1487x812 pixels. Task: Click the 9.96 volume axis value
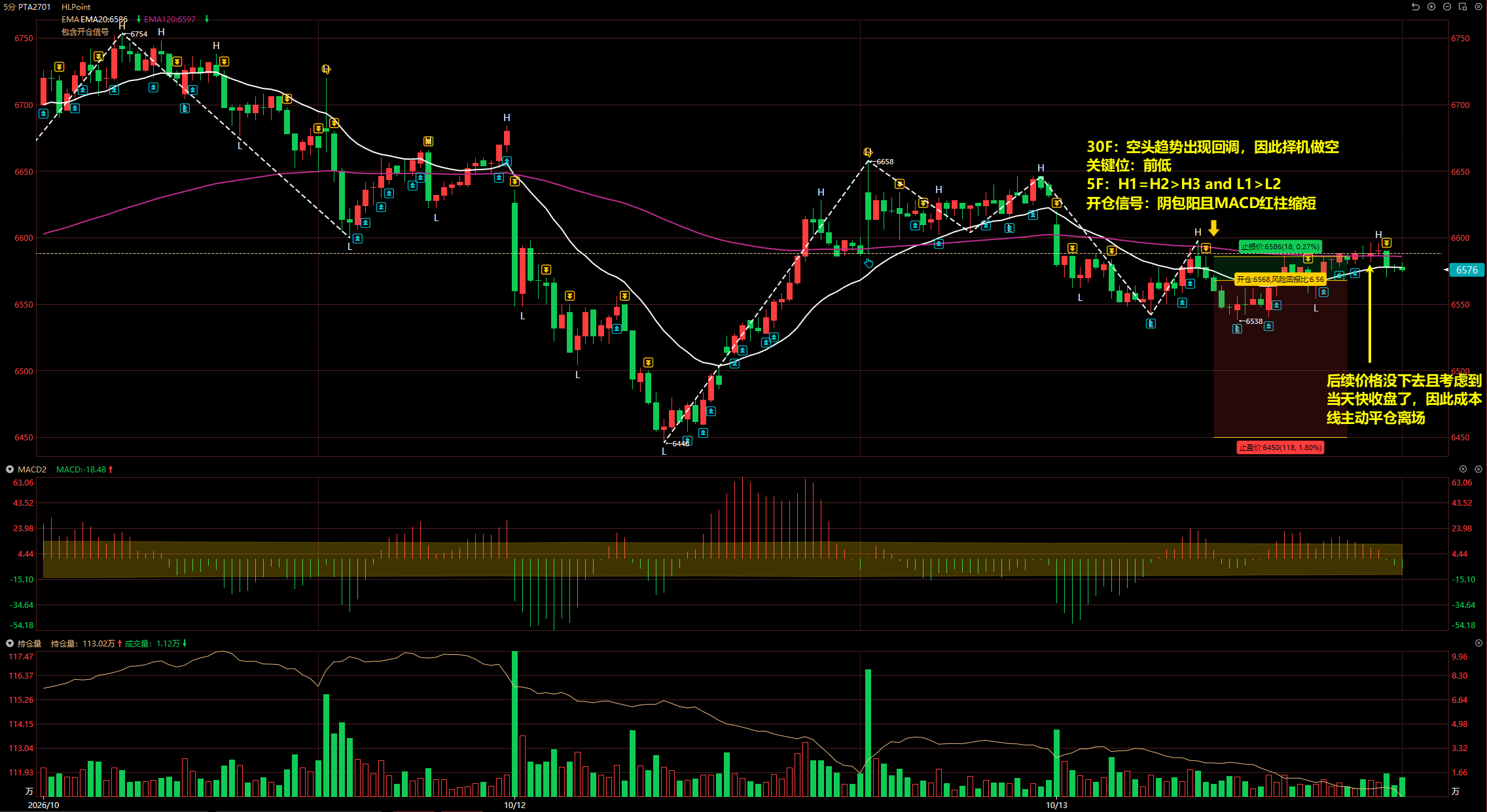pos(1460,656)
